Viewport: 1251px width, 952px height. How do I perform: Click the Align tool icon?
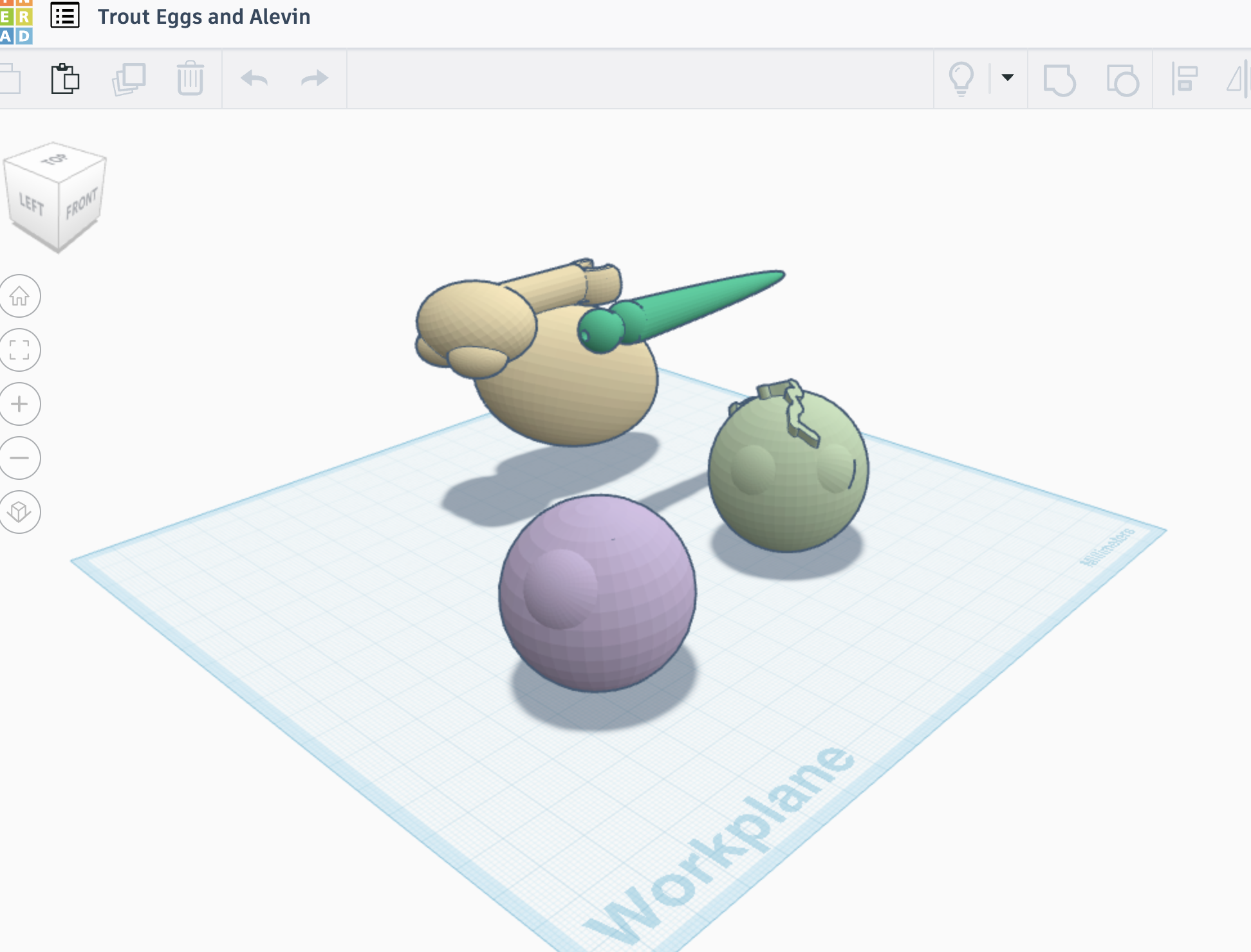point(1185,79)
